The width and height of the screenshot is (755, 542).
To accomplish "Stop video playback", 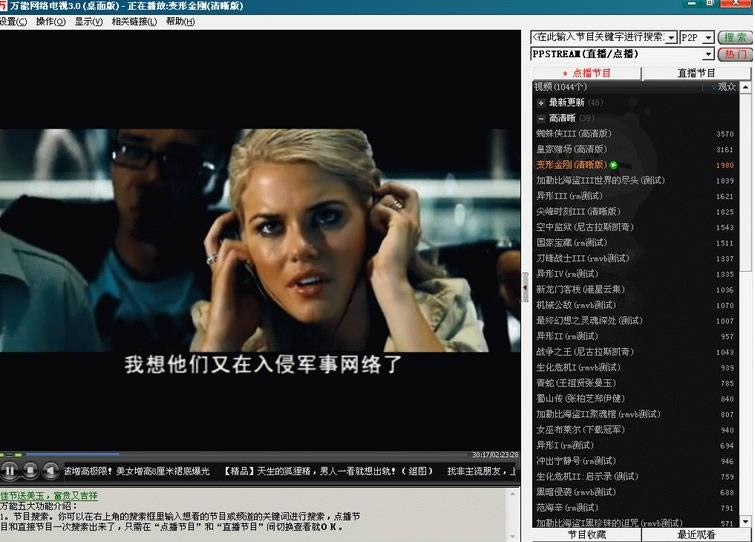I will [x=30, y=470].
